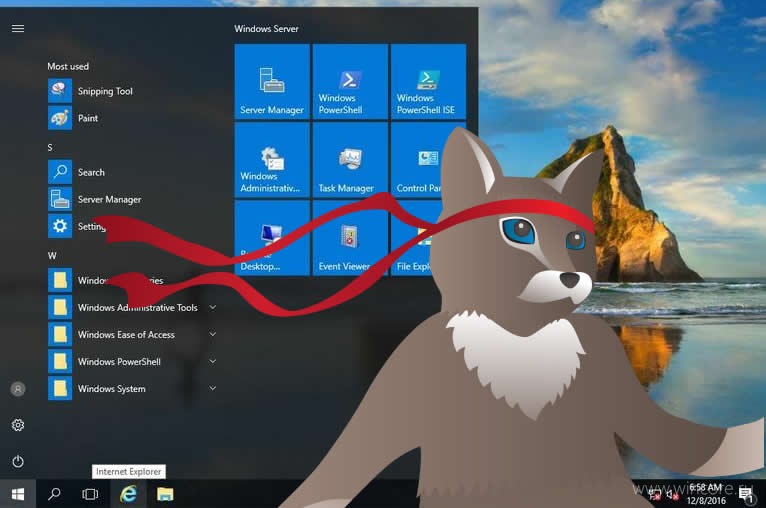Expand Windows PowerShell folder chevron
The height and width of the screenshot is (508, 766).
click(213, 361)
